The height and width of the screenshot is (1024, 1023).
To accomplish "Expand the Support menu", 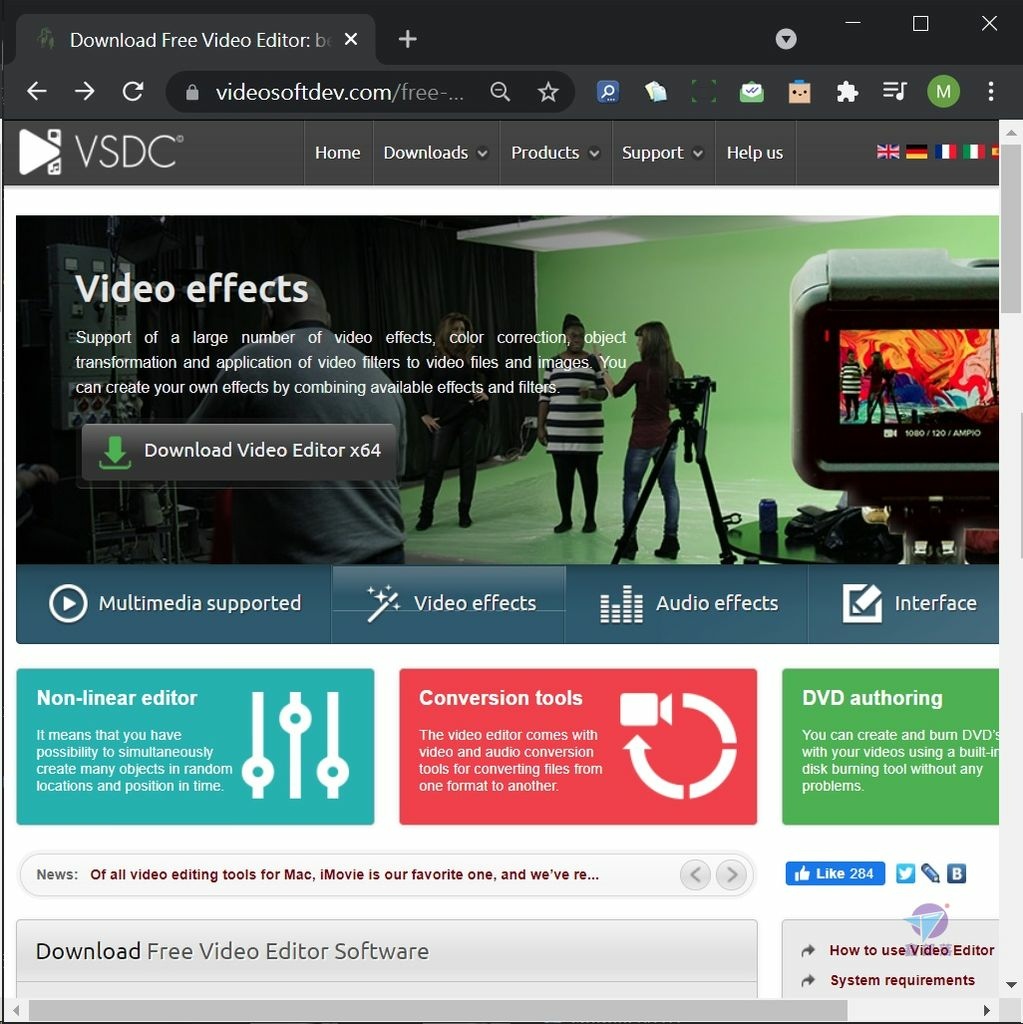I will (663, 153).
